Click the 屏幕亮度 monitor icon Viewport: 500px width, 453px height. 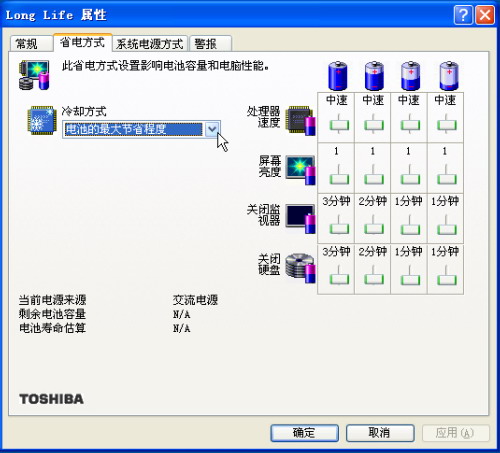[300, 170]
